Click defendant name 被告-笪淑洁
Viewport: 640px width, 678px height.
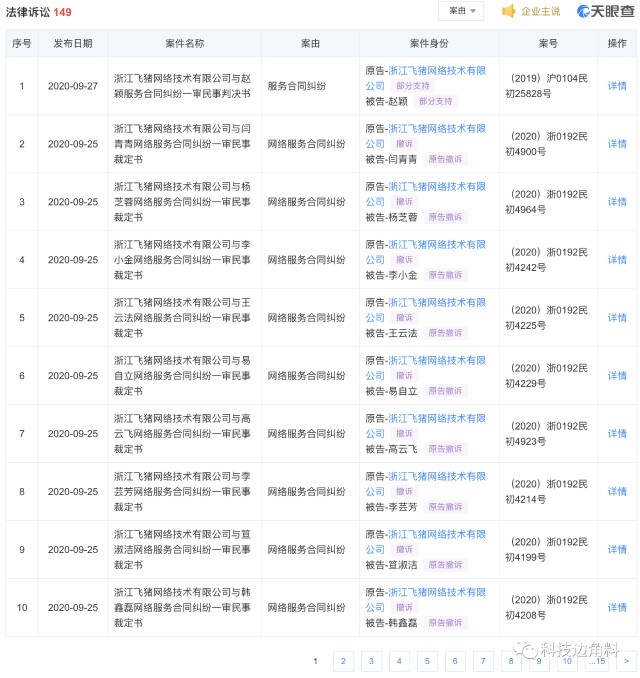(x=391, y=565)
